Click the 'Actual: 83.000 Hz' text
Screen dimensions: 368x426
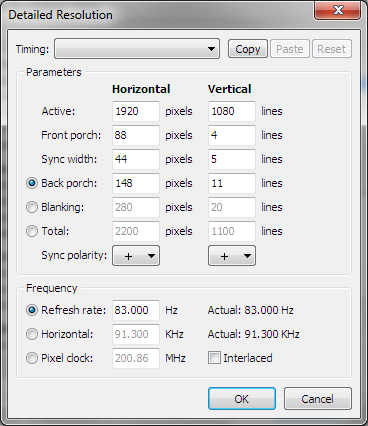(251, 310)
